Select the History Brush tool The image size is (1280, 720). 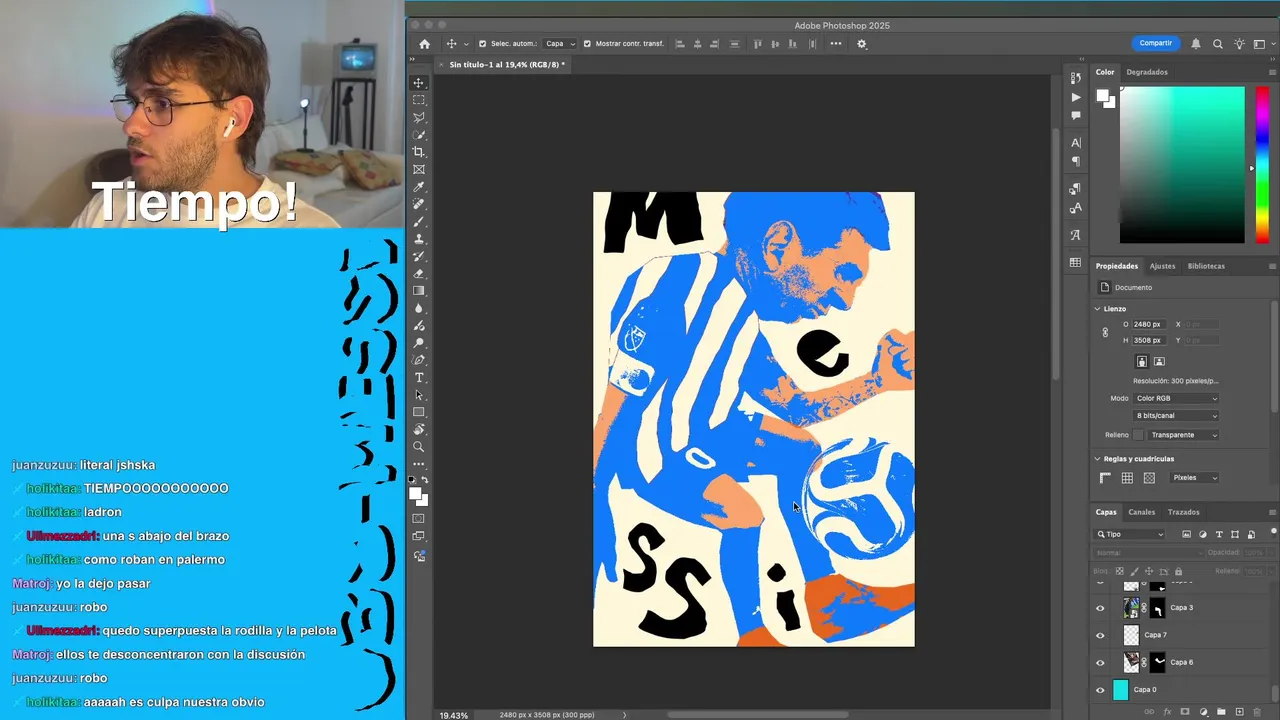(x=419, y=256)
